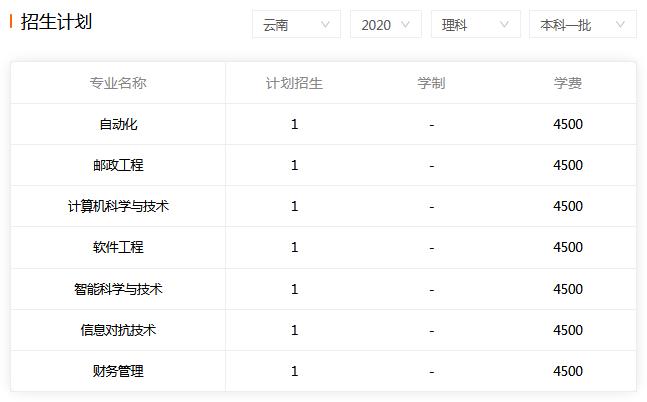Image resolution: width=647 pixels, height=402 pixels.
Task: Select the 自动化 major row
Action: (324, 124)
